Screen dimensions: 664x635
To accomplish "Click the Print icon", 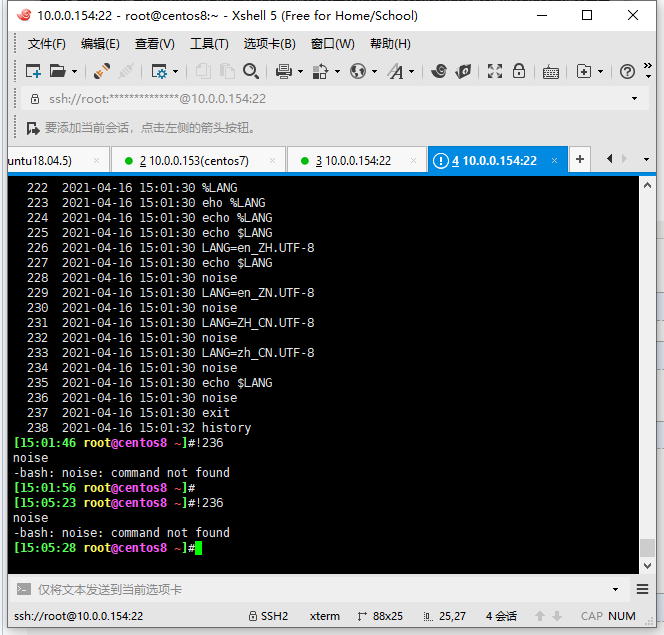I will coord(284,71).
